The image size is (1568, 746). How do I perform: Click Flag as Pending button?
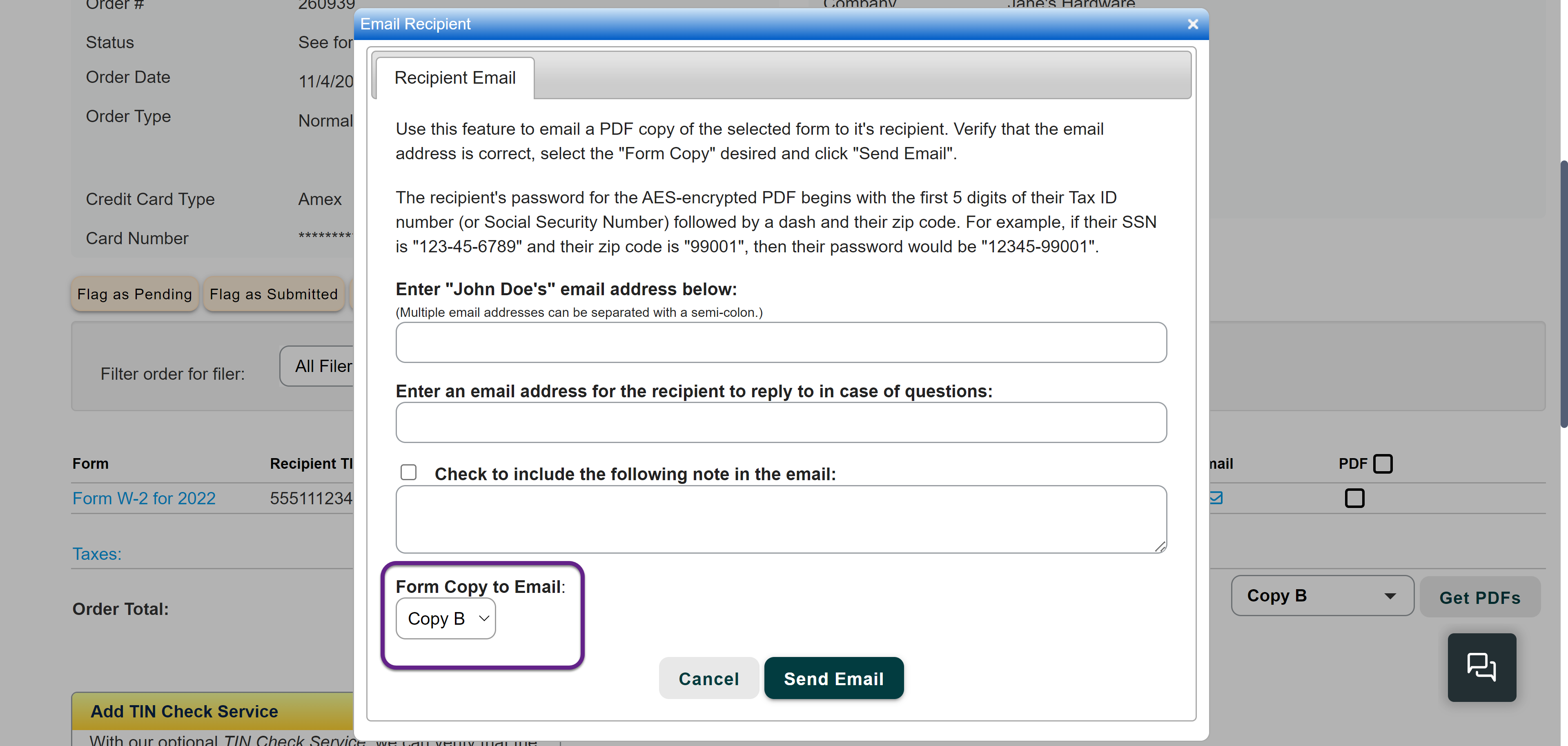coord(134,294)
